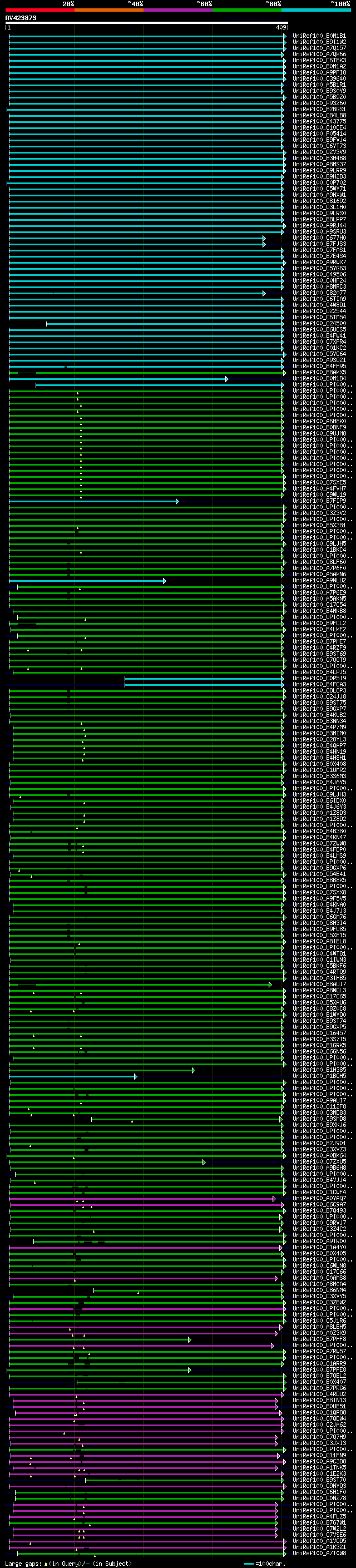Viewport: 356px width, 1568px height.
Task: Select hit label UniRef100_Q6YT73
Action: (x=319, y=146)
